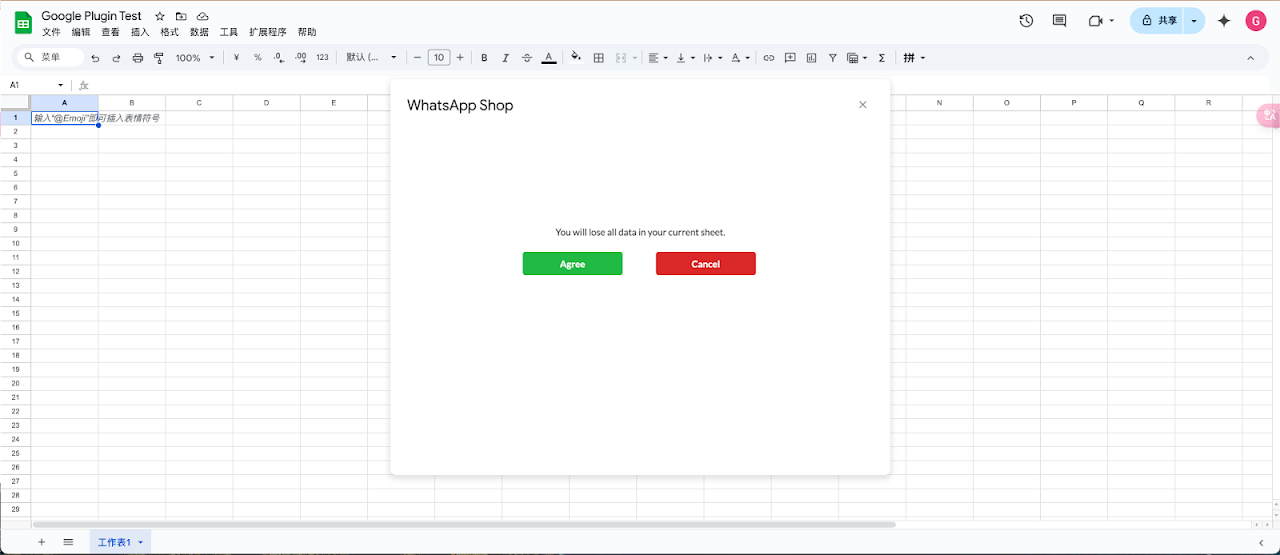Format as percent

(257, 58)
